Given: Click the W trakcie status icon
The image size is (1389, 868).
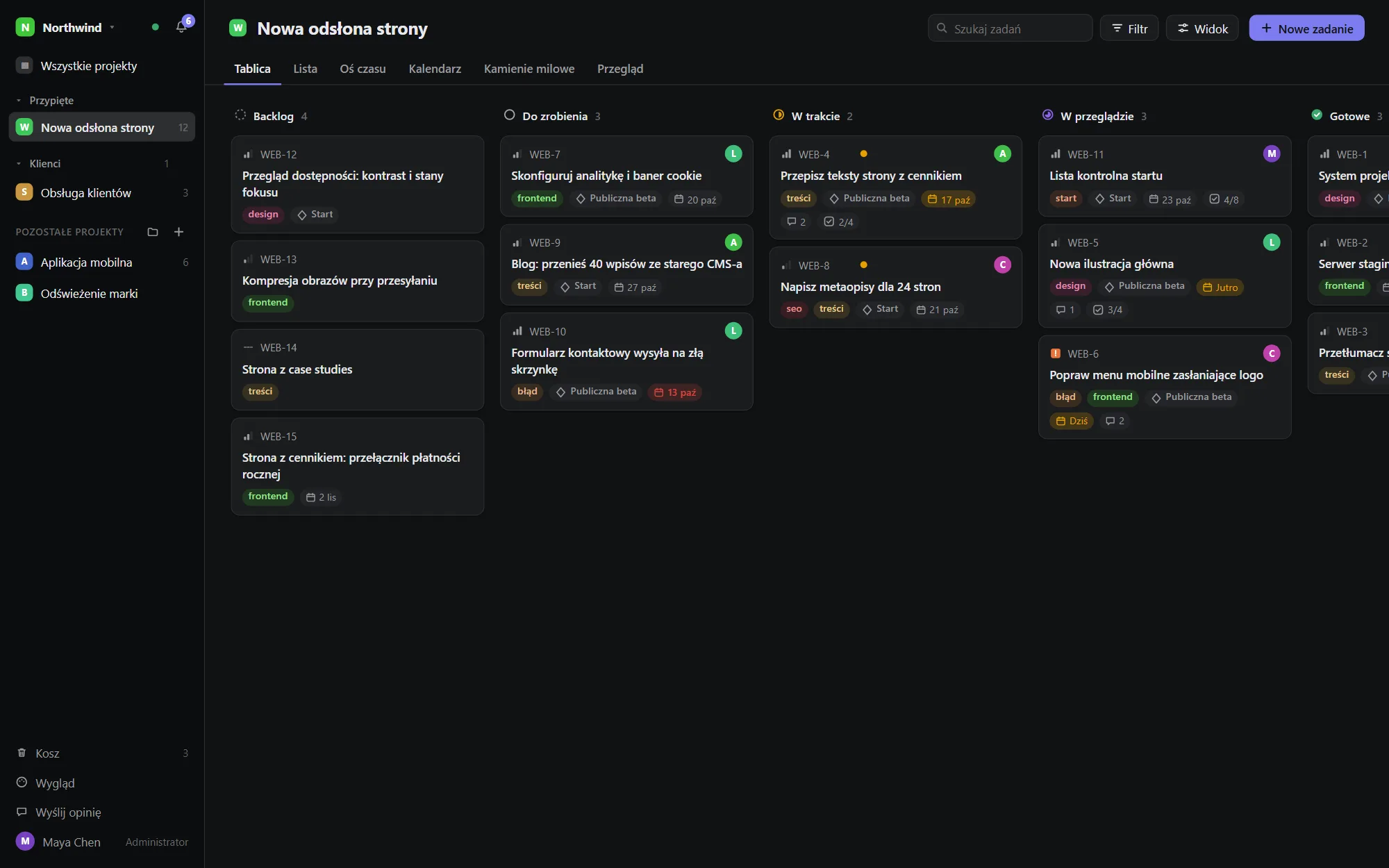Looking at the screenshot, I should pos(779,115).
